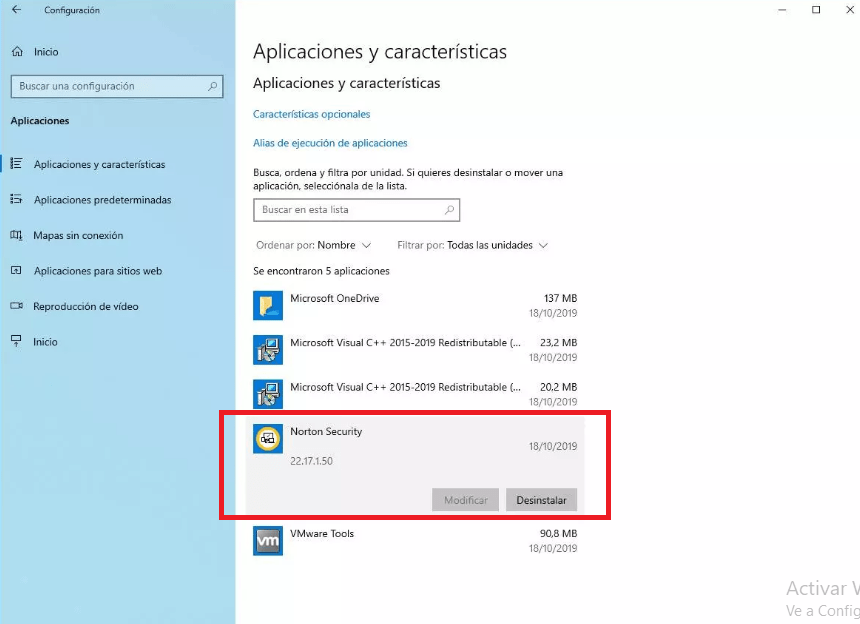Select the second Visual C++ Redistributable entry
860x624 pixels.
click(x=415, y=394)
